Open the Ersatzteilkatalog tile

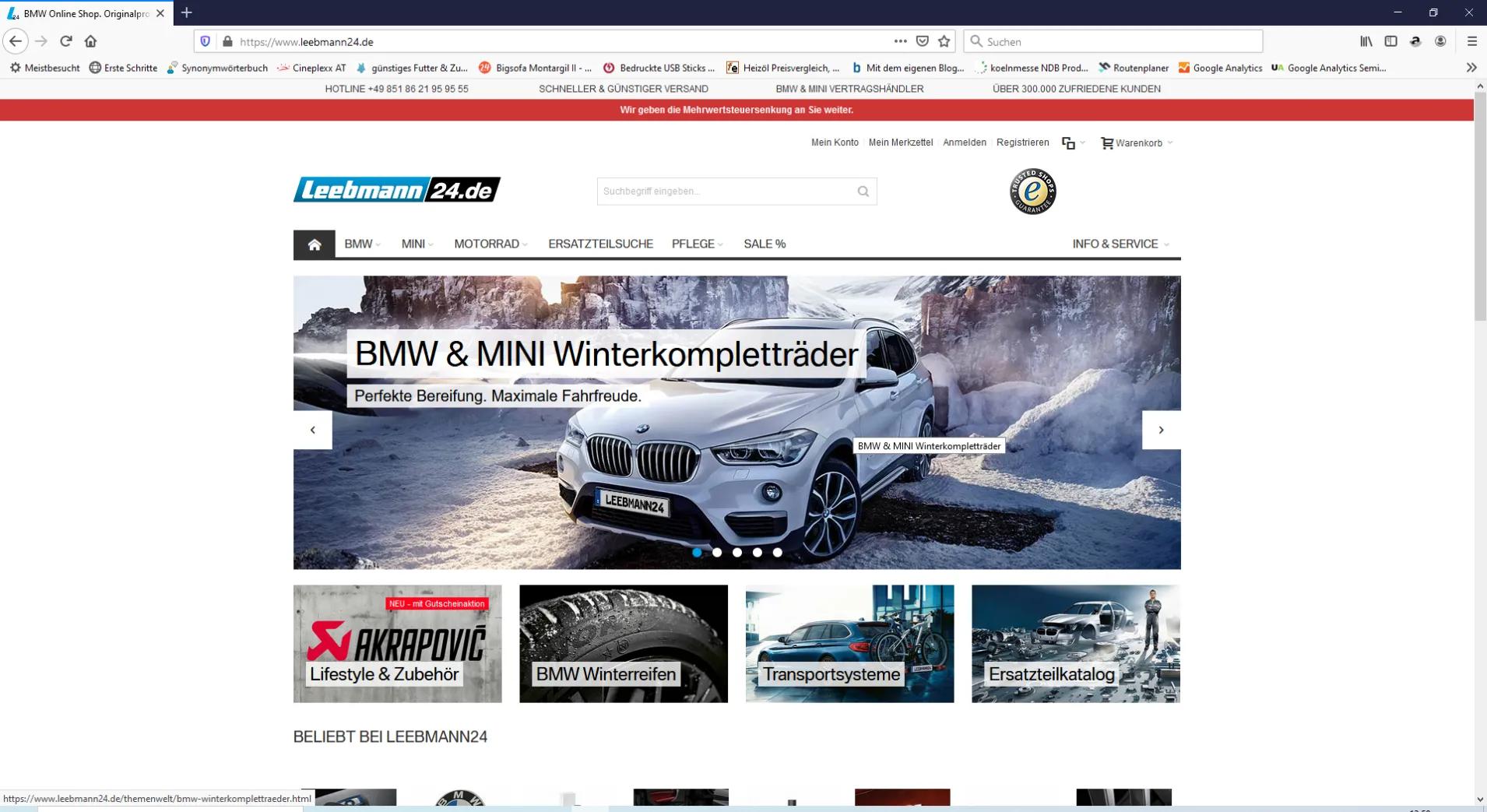click(x=1076, y=644)
